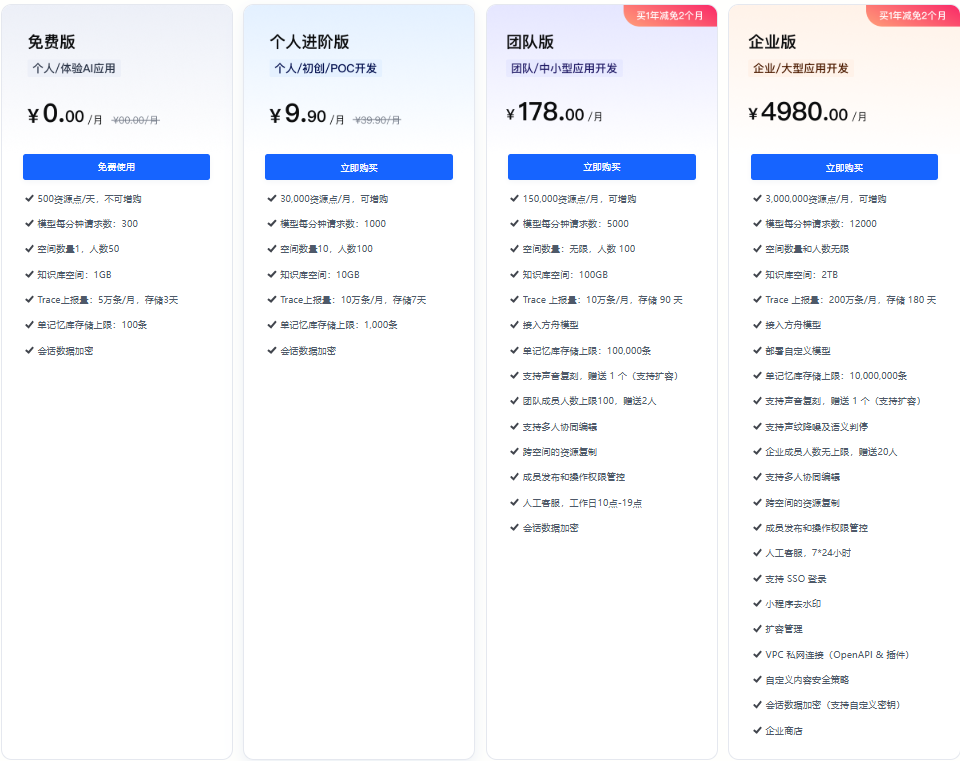Click the checkmark beside 150,000资源点/月
Viewport: 960px width, 761px height.
(514, 198)
